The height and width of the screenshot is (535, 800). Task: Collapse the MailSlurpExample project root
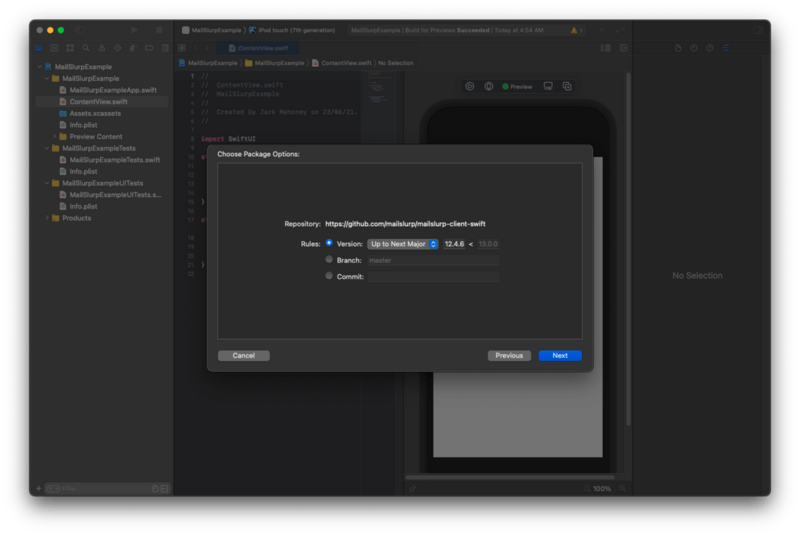pos(39,67)
